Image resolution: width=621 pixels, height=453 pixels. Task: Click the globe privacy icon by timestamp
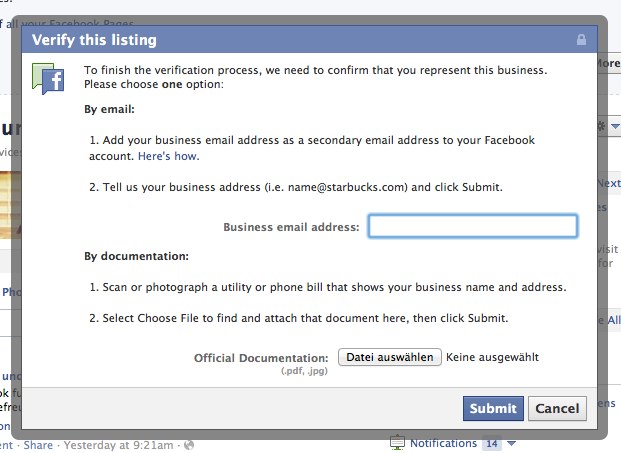click(x=189, y=445)
